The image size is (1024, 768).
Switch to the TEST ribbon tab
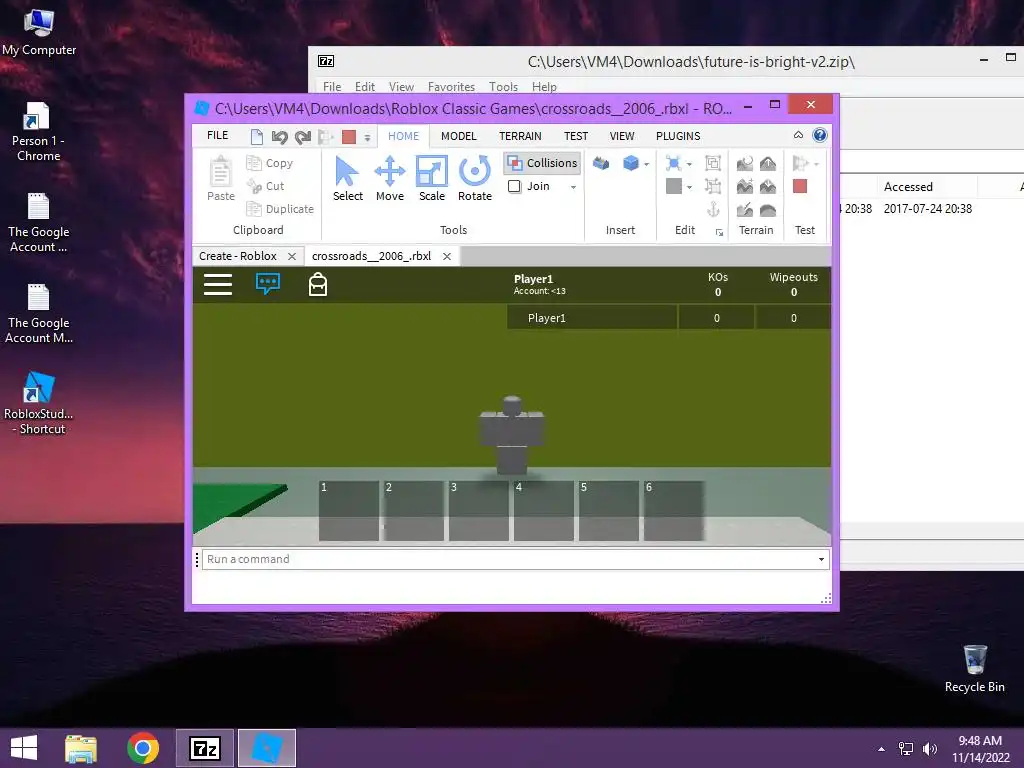click(x=575, y=136)
